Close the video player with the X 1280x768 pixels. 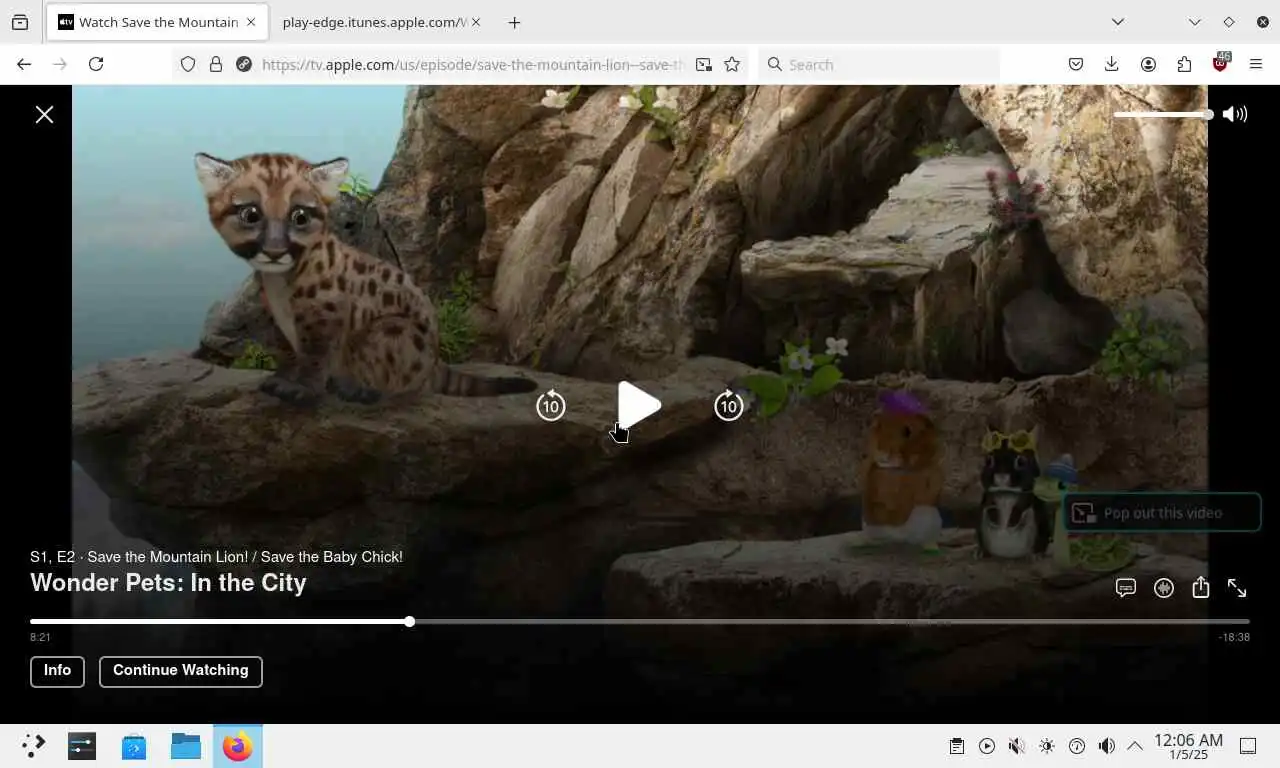coord(44,114)
